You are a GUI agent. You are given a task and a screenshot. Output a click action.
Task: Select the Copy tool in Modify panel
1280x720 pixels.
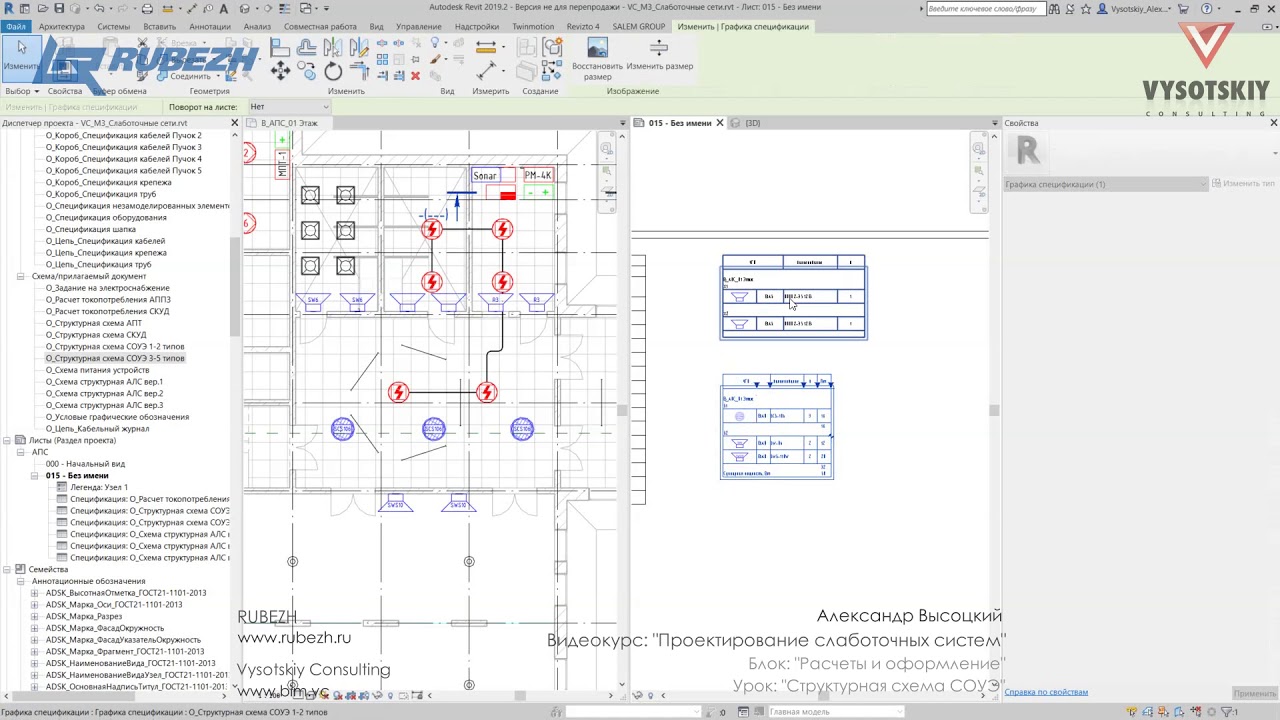click(x=307, y=70)
